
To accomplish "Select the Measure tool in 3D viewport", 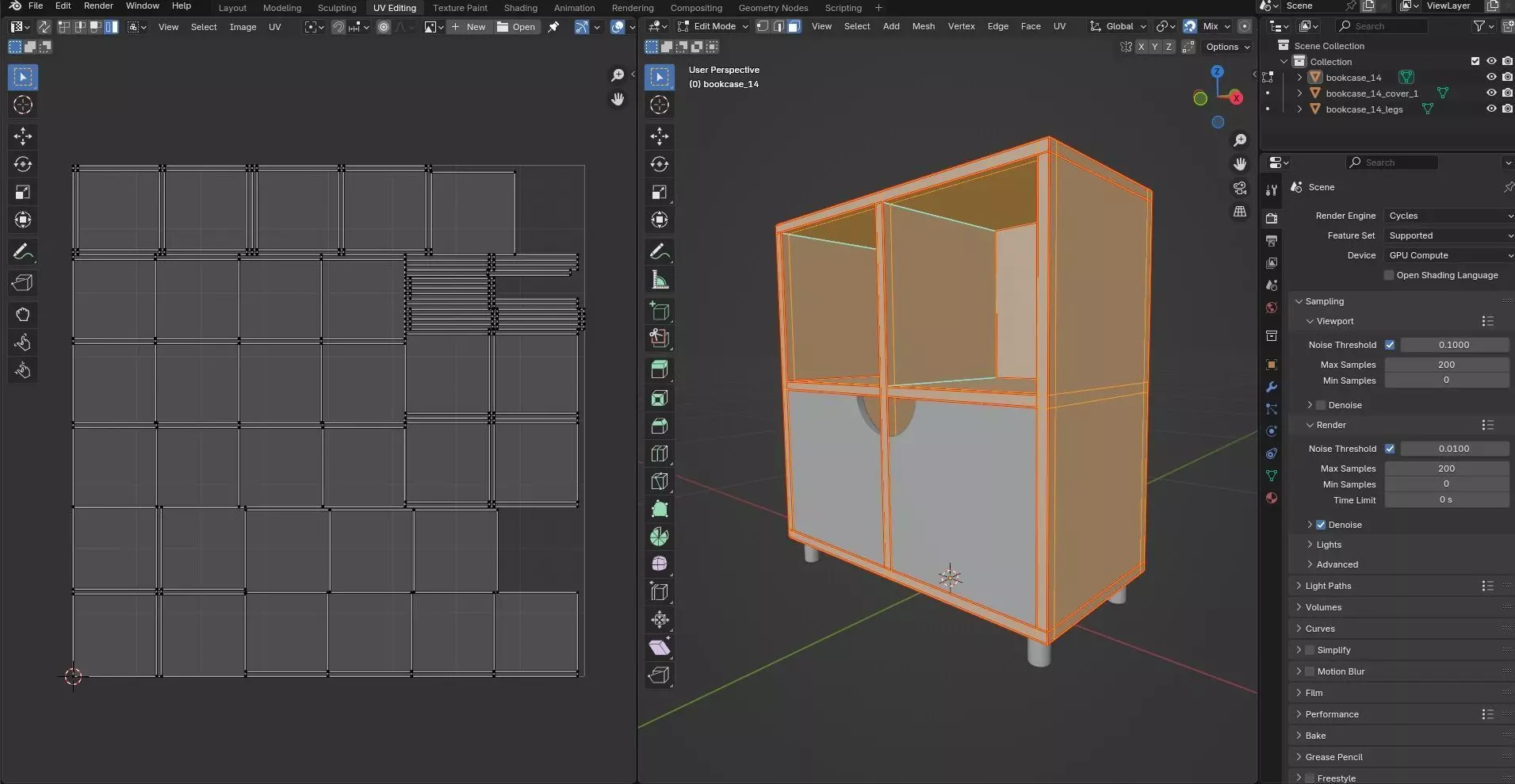I will 660,280.
